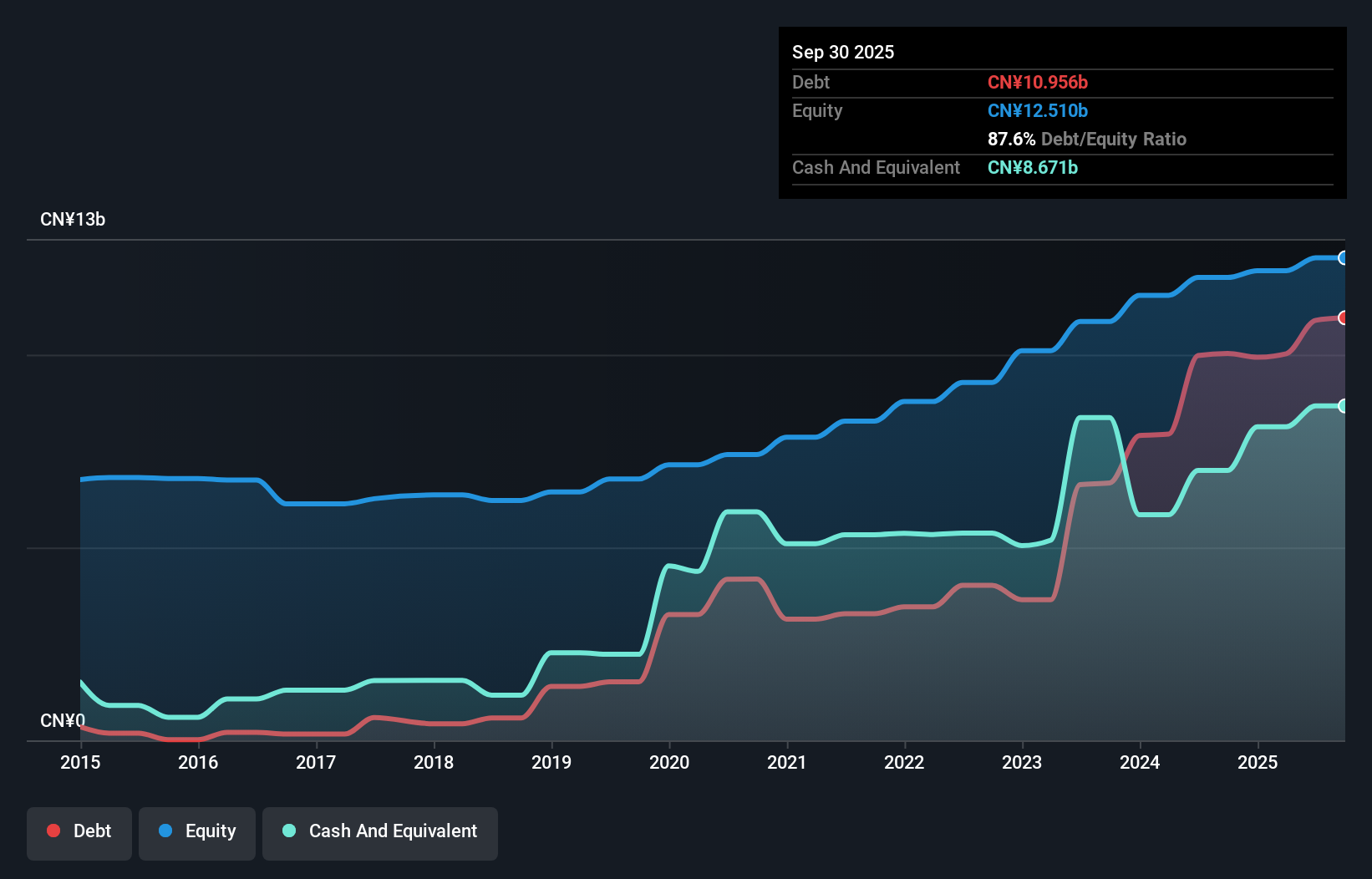Screen dimensions: 1372x879
Task: Select the red Debt legend dot
Action: click(x=53, y=830)
